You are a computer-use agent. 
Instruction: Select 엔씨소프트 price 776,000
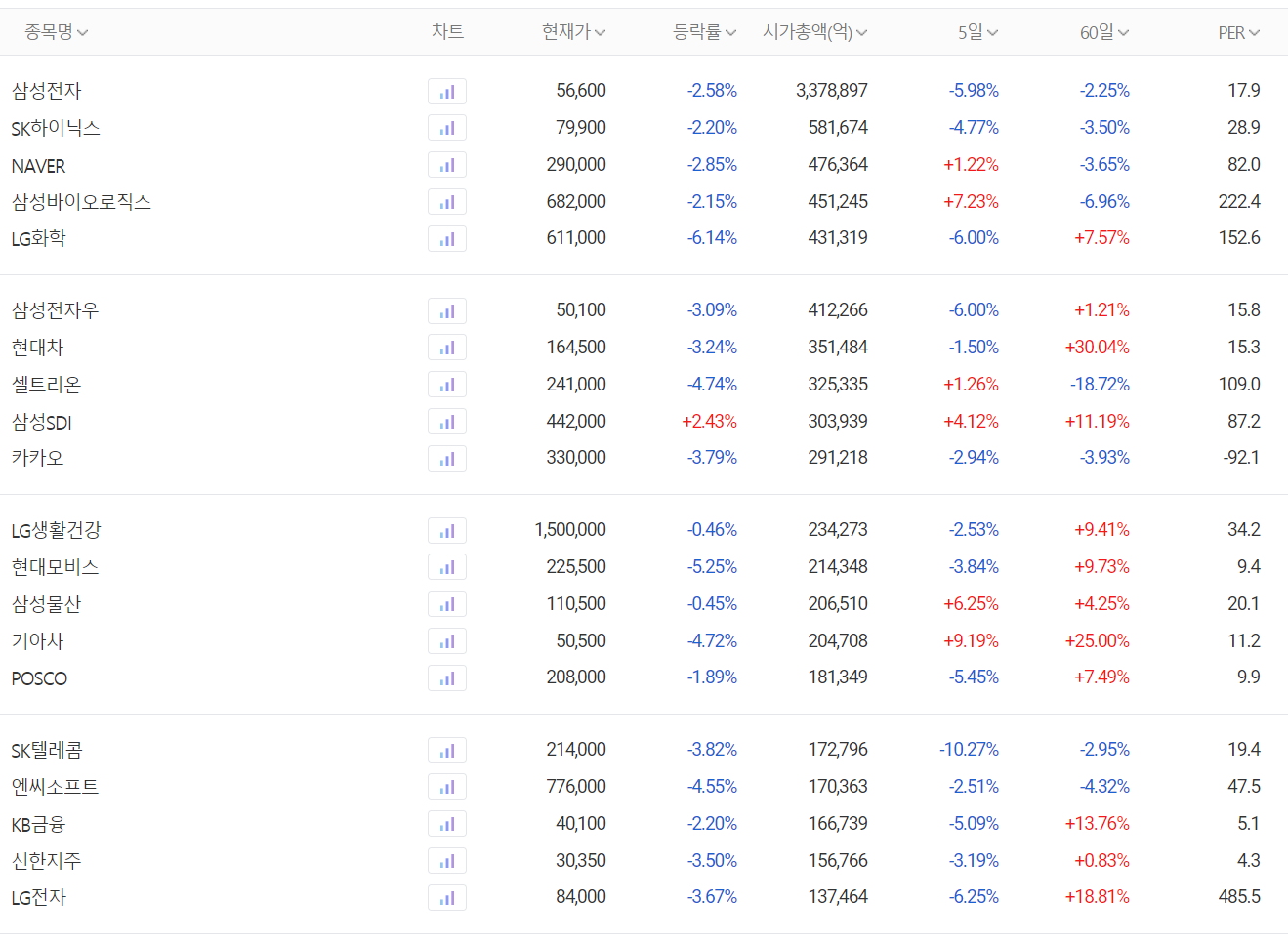(x=576, y=787)
